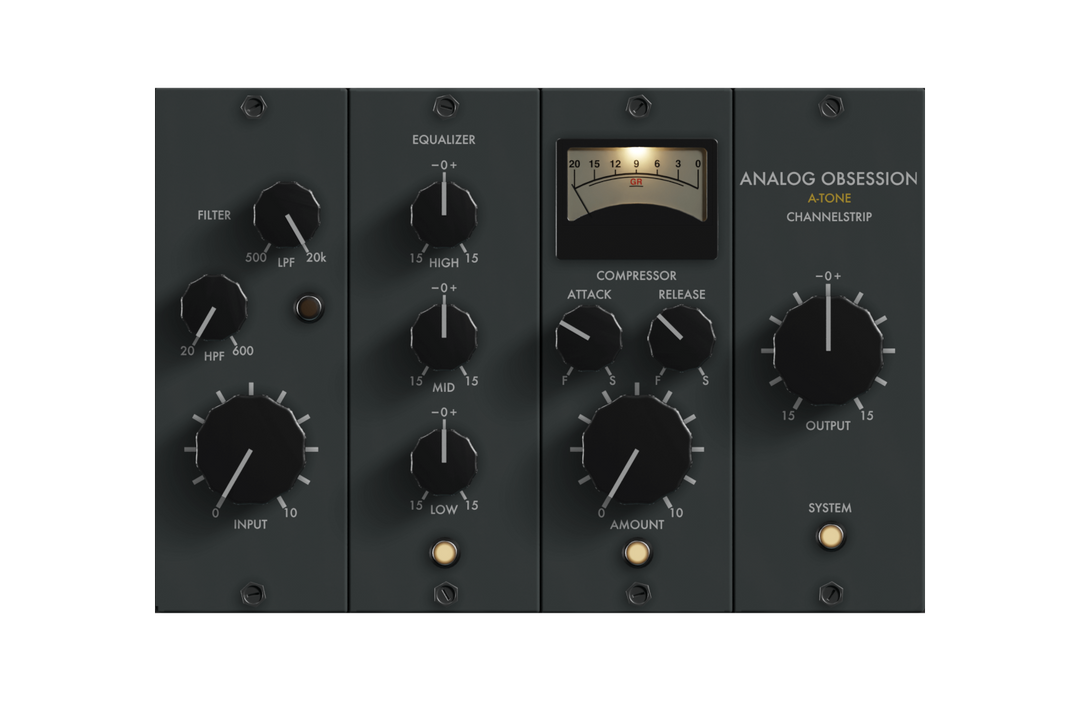Click the compressor AMOUNT knob
This screenshot has height=701, width=1080.
636,449
